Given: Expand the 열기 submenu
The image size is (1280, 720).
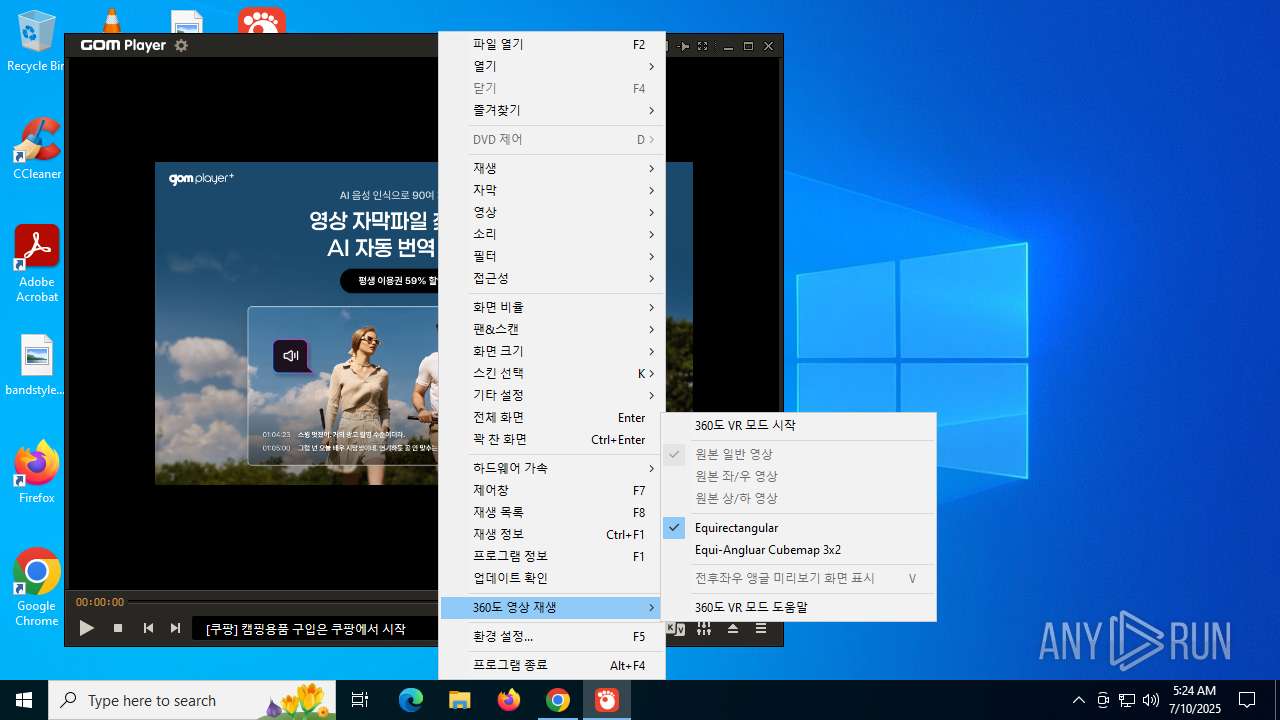Looking at the screenshot, I should (551, 66).
